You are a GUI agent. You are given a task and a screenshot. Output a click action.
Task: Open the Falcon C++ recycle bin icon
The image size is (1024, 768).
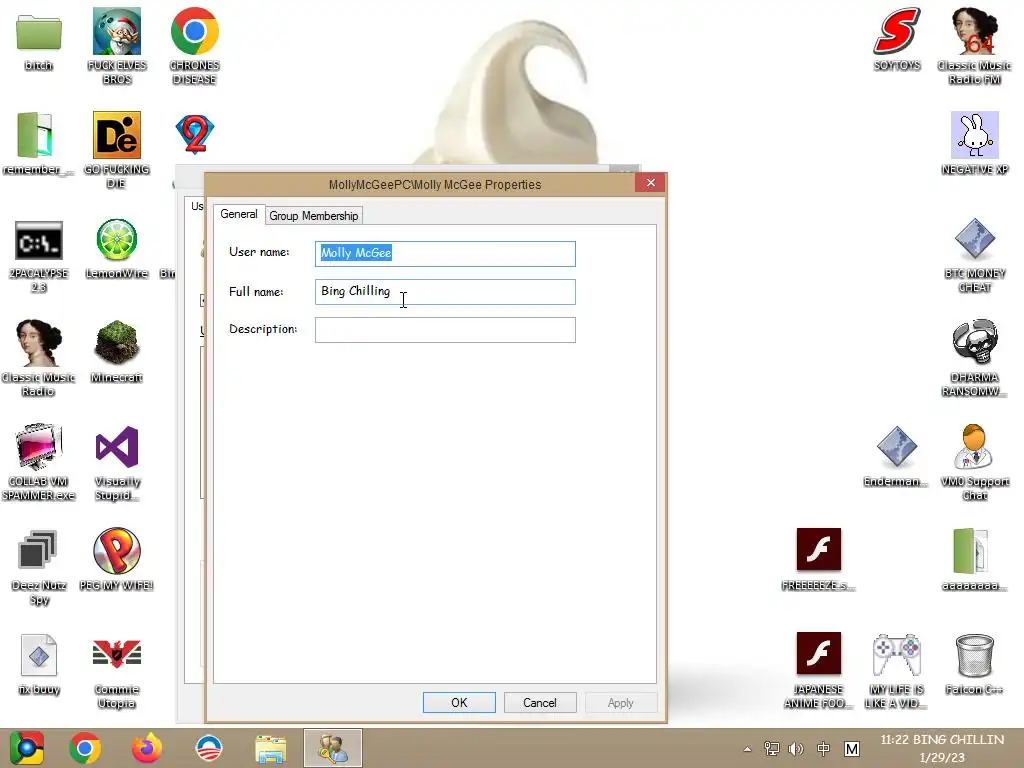coord(974,654)
